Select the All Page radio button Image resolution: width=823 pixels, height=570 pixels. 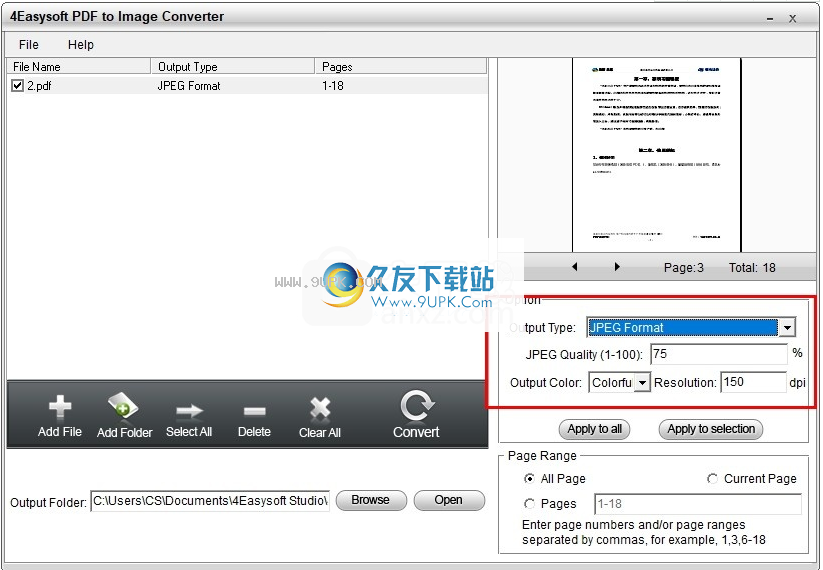[529, 479]
